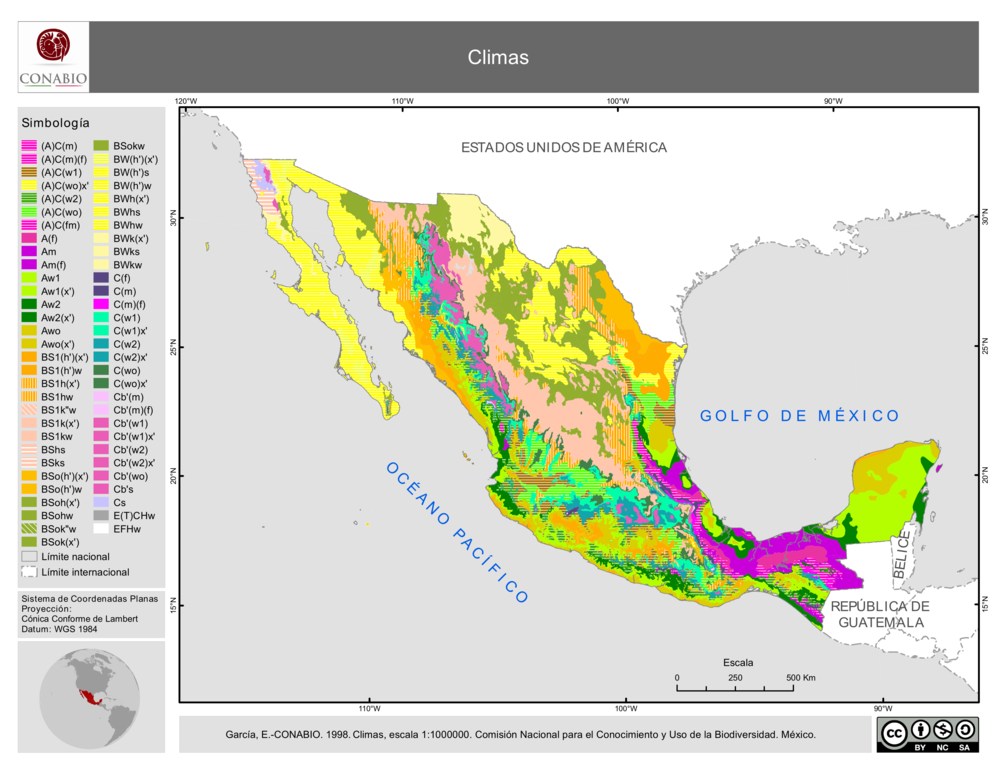
Task: Click the BY attribution license icon
Action: [919, 730]
